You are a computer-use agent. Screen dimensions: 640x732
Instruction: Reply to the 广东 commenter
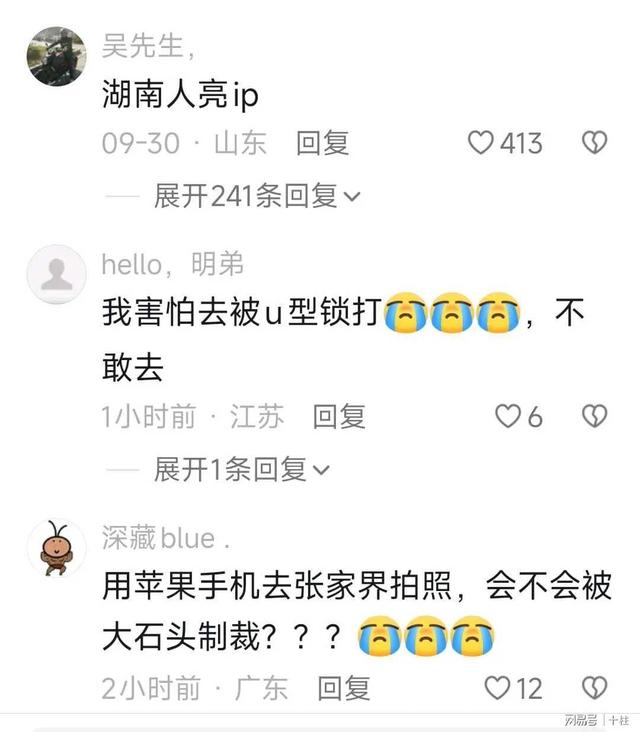point(344,688)
